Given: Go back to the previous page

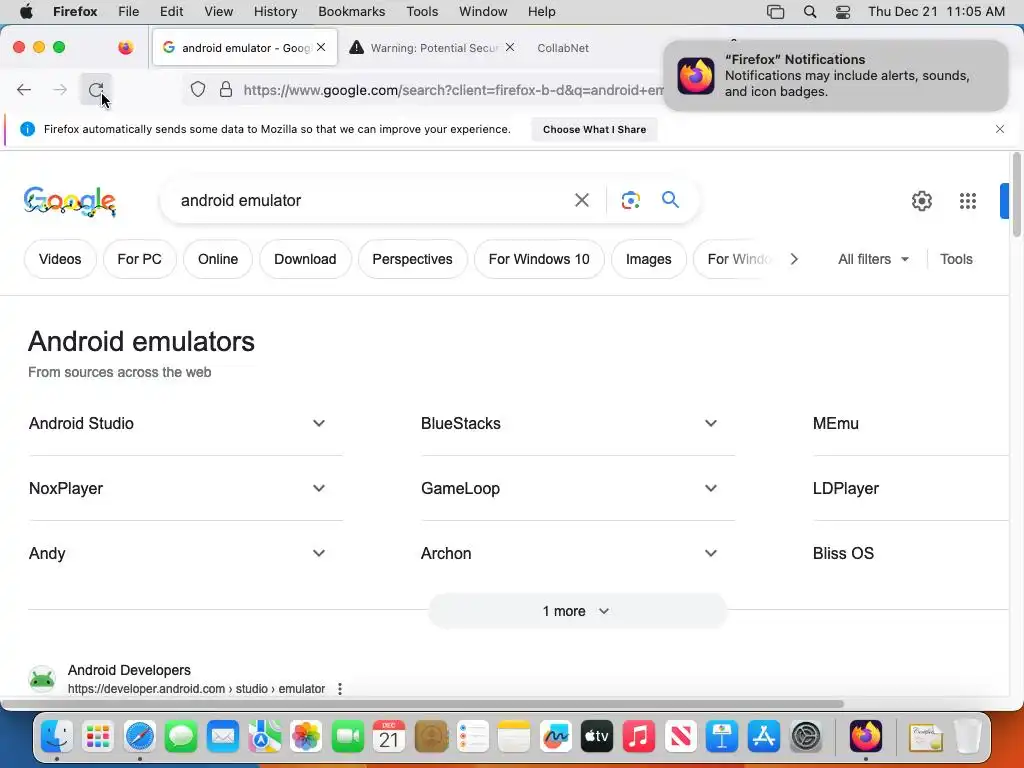Looking at the screenshot, I should [24, 89].
